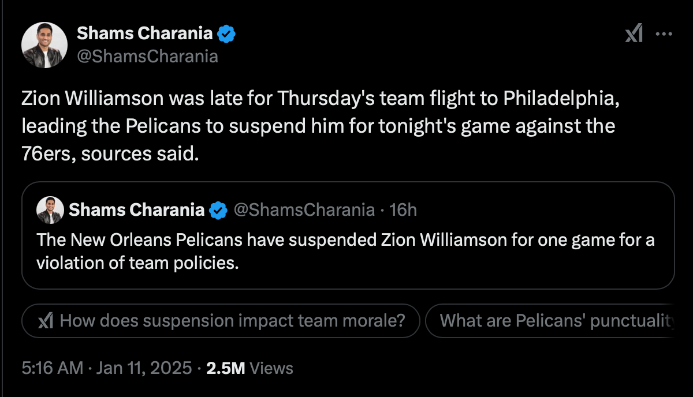Click the verified badge inside the quoted post
This screenshot has width=693, height=397.
pos(218,210)
